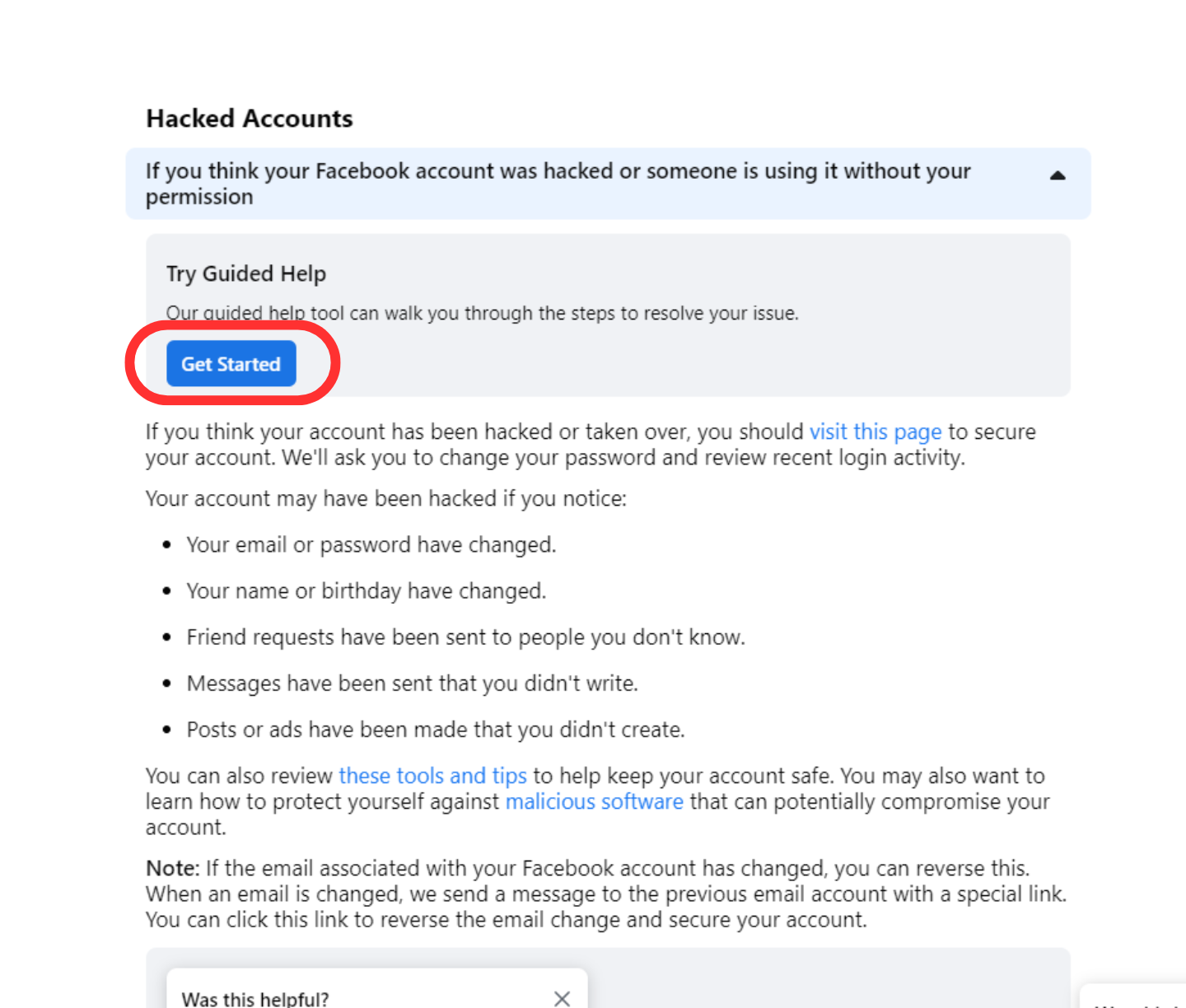Click the guided help tool description text
The image size is (1186, 1008).
pos(482,313)
